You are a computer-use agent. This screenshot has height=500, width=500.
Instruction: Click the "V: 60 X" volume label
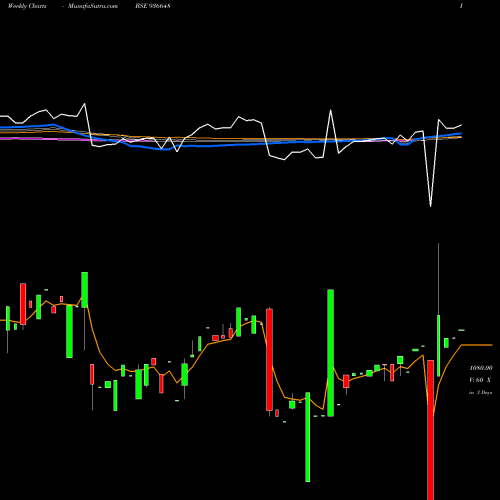(480, 380)
